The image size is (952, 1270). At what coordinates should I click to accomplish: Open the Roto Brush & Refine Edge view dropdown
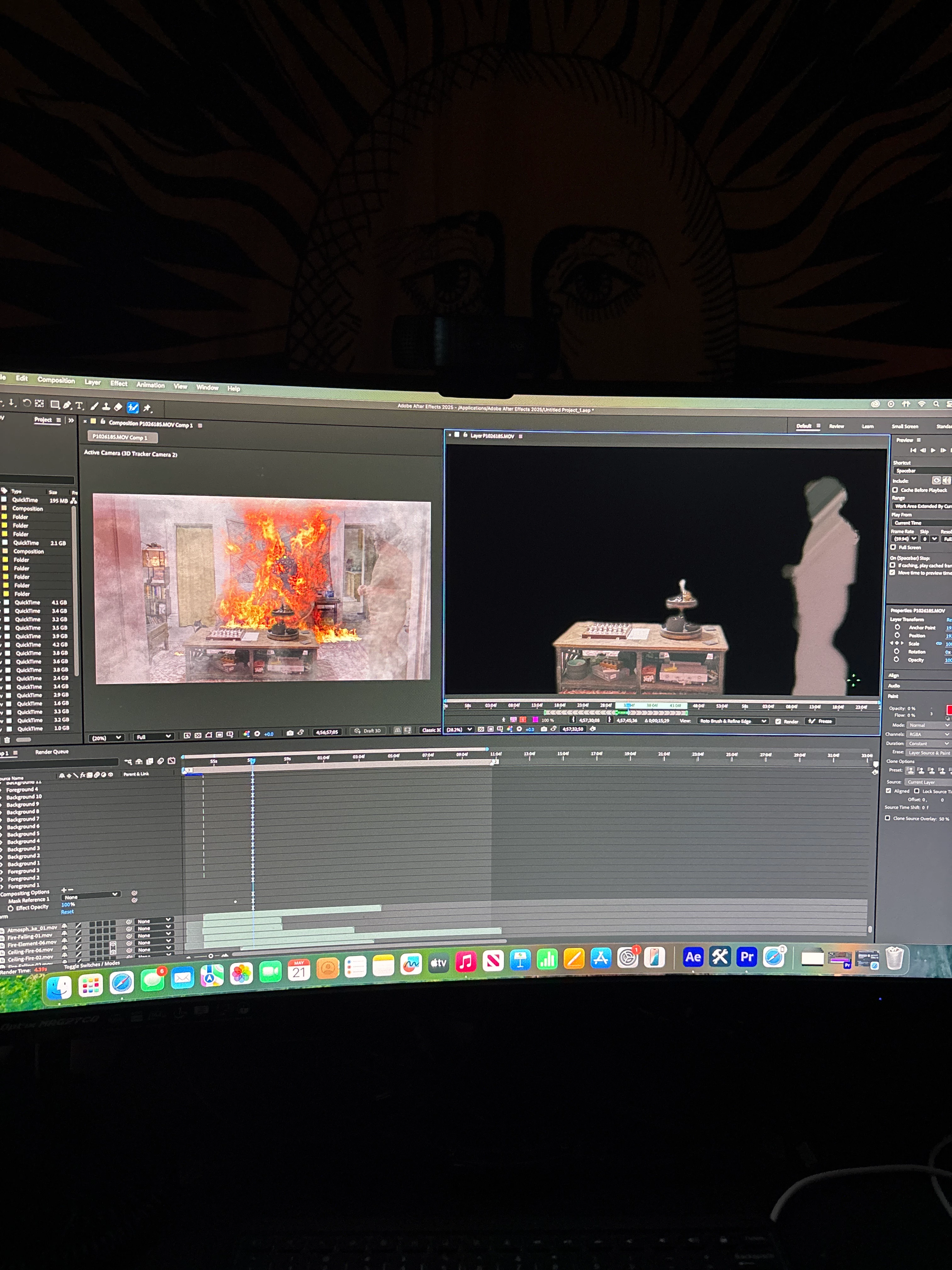click(x=733, y=721)
